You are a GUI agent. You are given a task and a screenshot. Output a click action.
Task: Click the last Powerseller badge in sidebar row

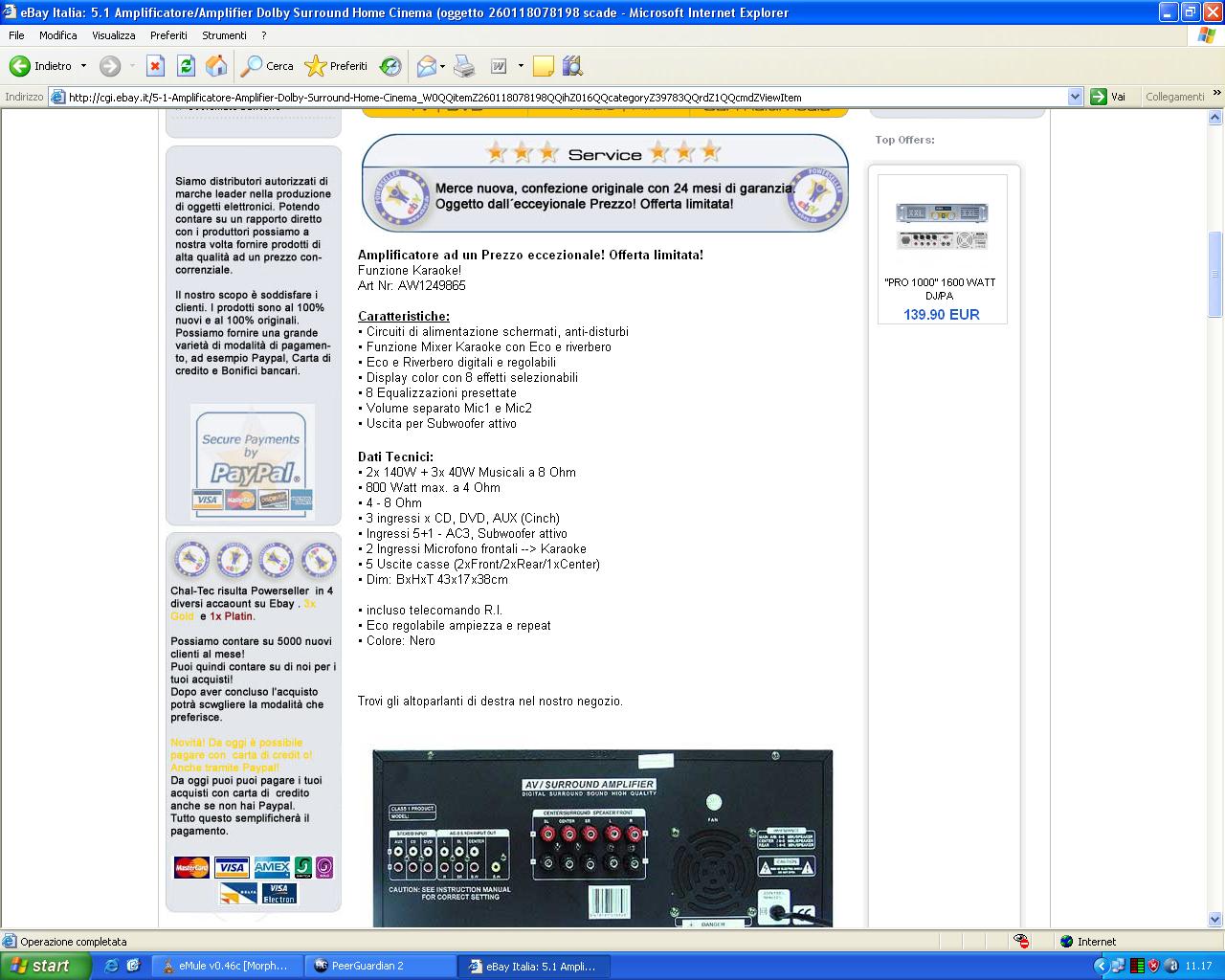tap(318, 560)
